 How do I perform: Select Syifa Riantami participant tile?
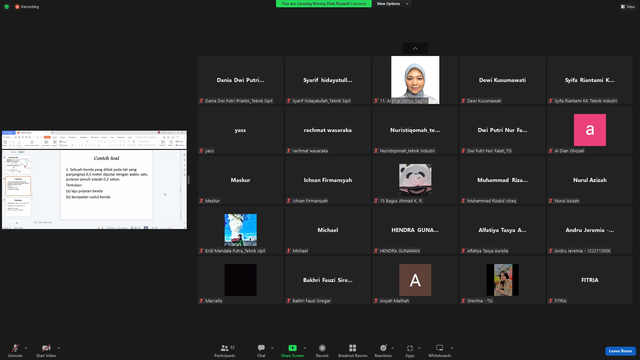click(x=590, y=80)
